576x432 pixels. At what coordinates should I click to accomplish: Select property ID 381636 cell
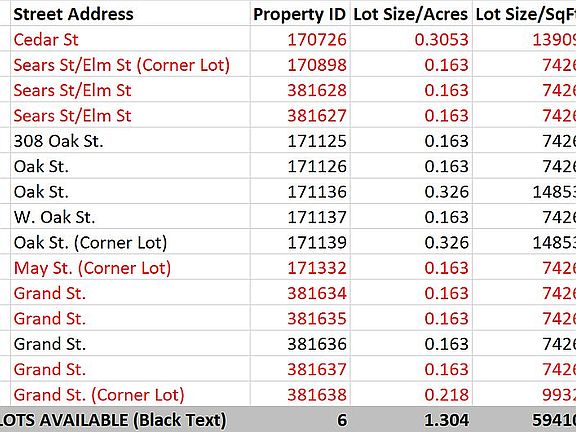click(x=300, y=343)
